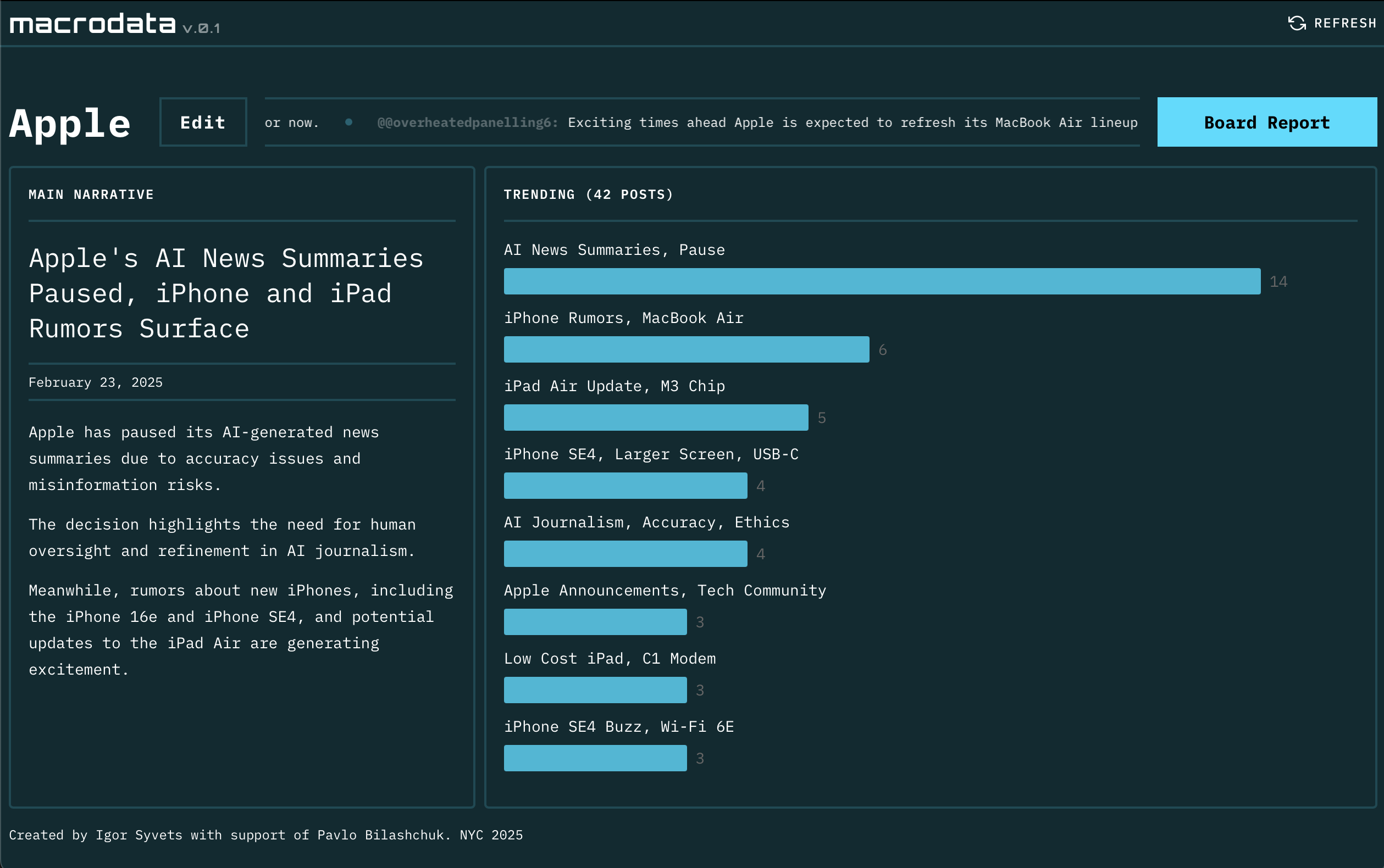Viewport: 1384px width, 868px height.
Task: Click the iPad Air Update, M3 Chip bar
Action: [656, 418]
